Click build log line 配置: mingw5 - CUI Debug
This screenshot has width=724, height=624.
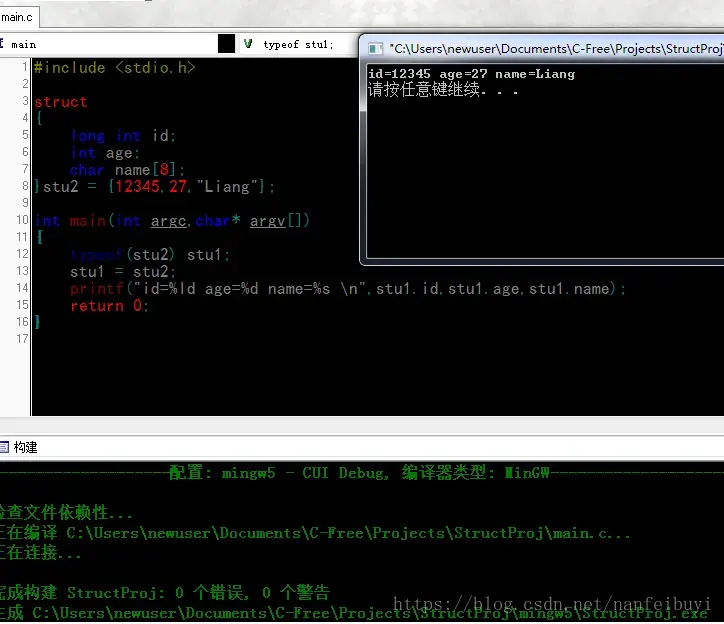tap(359, 473)
